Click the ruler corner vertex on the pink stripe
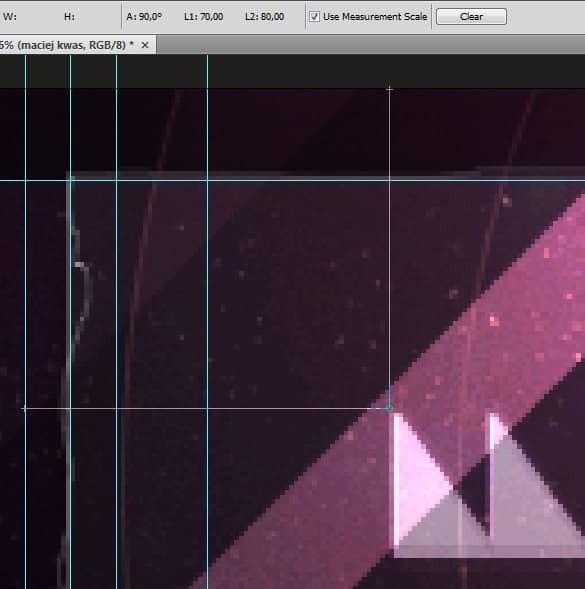This screenshot has height=589, width=585. [389, 408]
